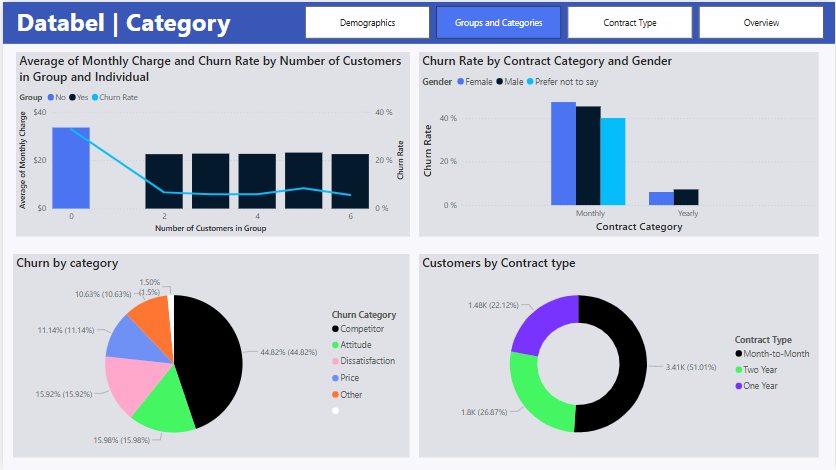The height and width of the screenshot is (470, 836).
Task: Go to the Overview tab
Action: [x=761, y=22]
